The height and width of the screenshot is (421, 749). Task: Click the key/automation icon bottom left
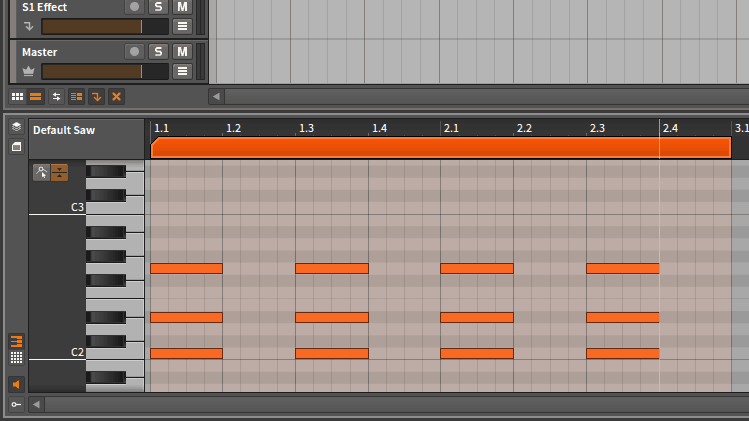point(16,405)
